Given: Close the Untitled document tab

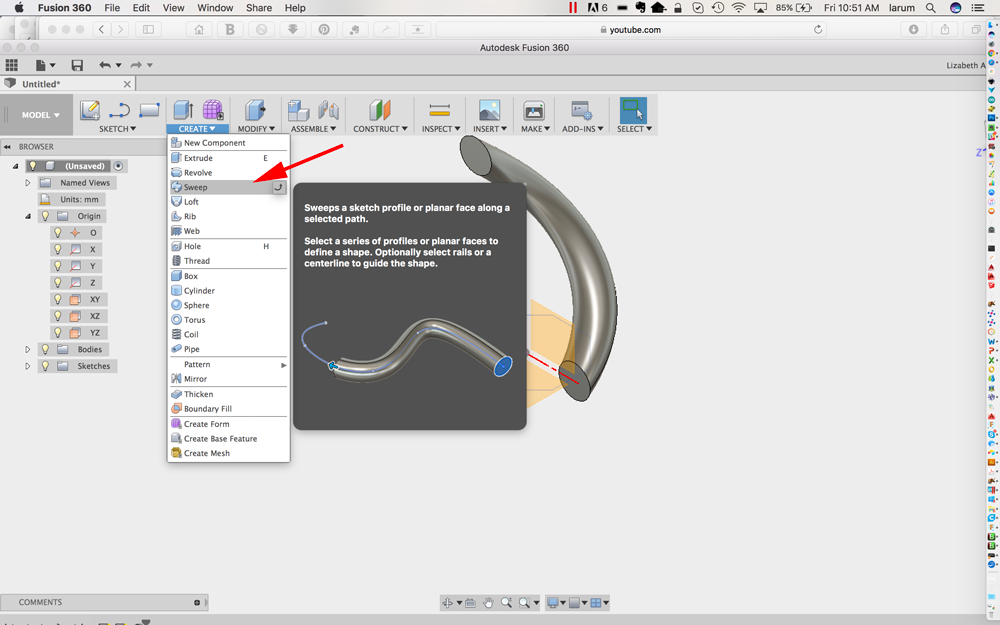Looking at the screenshot, I should (x=127, y=84).
